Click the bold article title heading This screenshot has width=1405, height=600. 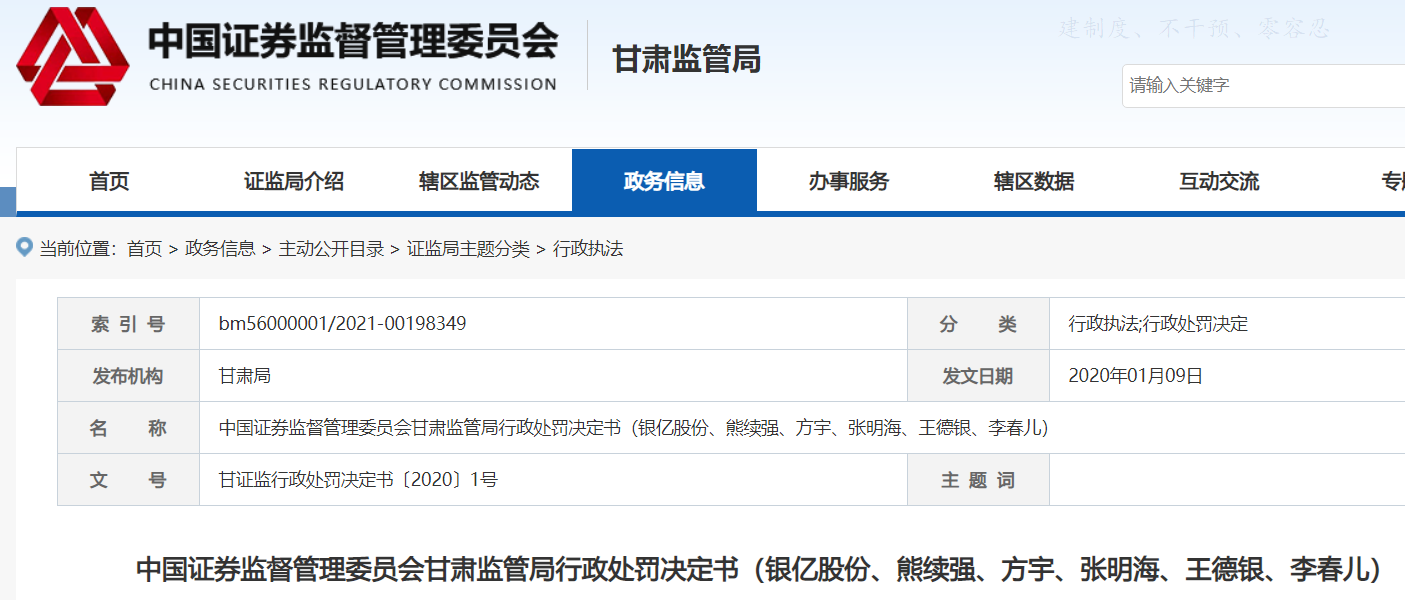coord(759,569)
